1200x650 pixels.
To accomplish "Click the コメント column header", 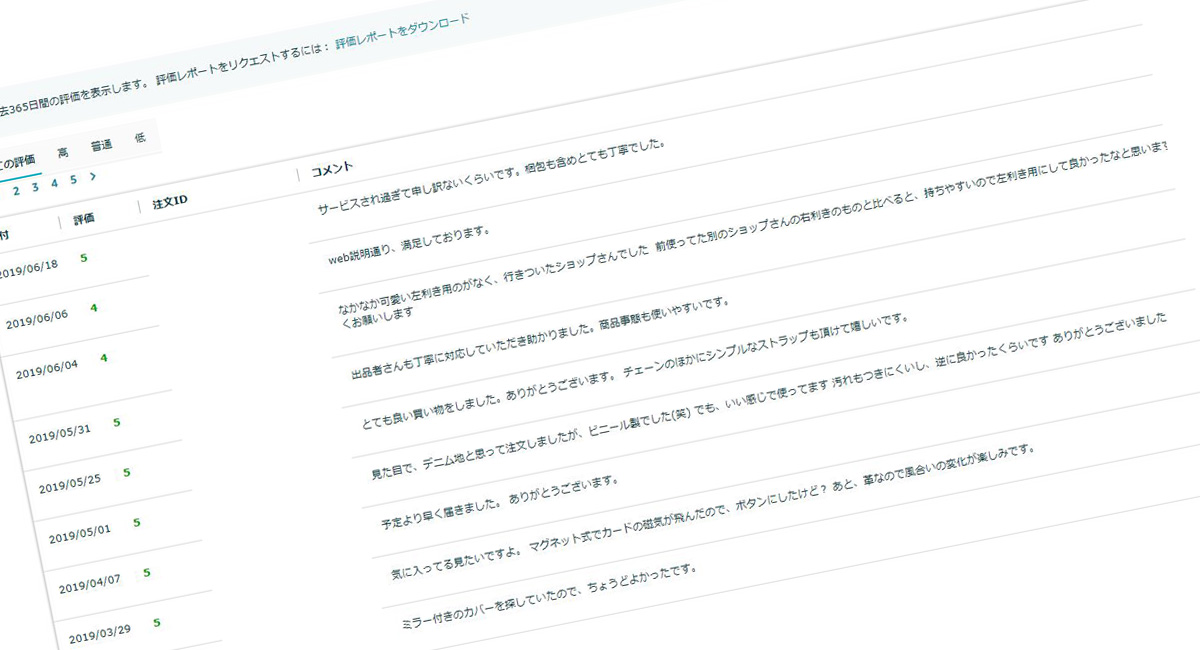I will tap(332, 169).
